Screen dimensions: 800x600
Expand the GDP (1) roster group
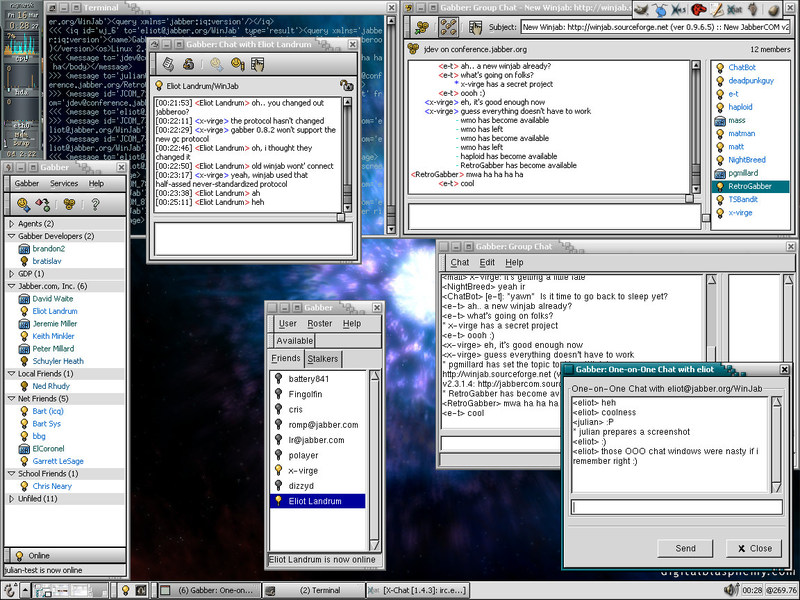point(11,273)
